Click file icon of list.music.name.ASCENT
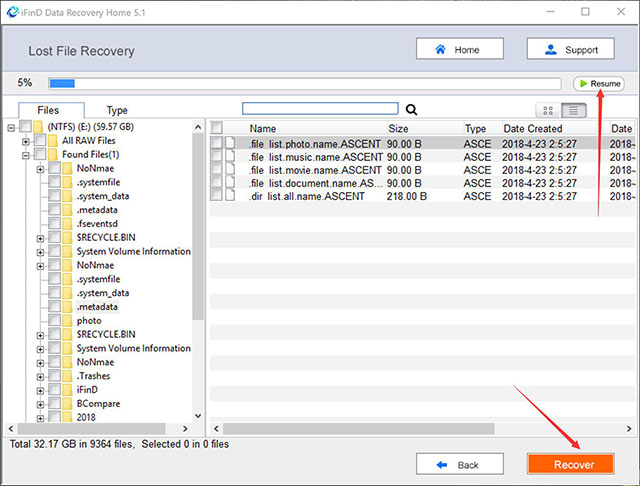This screenshot has width=640, height=486. click(x=231, y=156)
